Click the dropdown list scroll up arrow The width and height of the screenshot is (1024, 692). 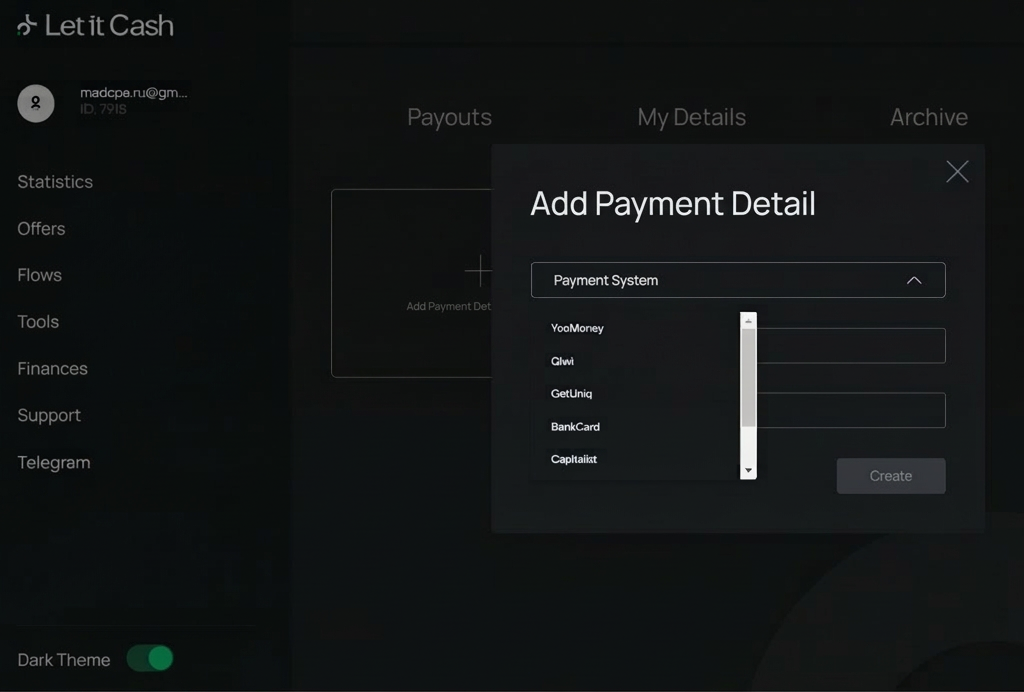(748, 321)
